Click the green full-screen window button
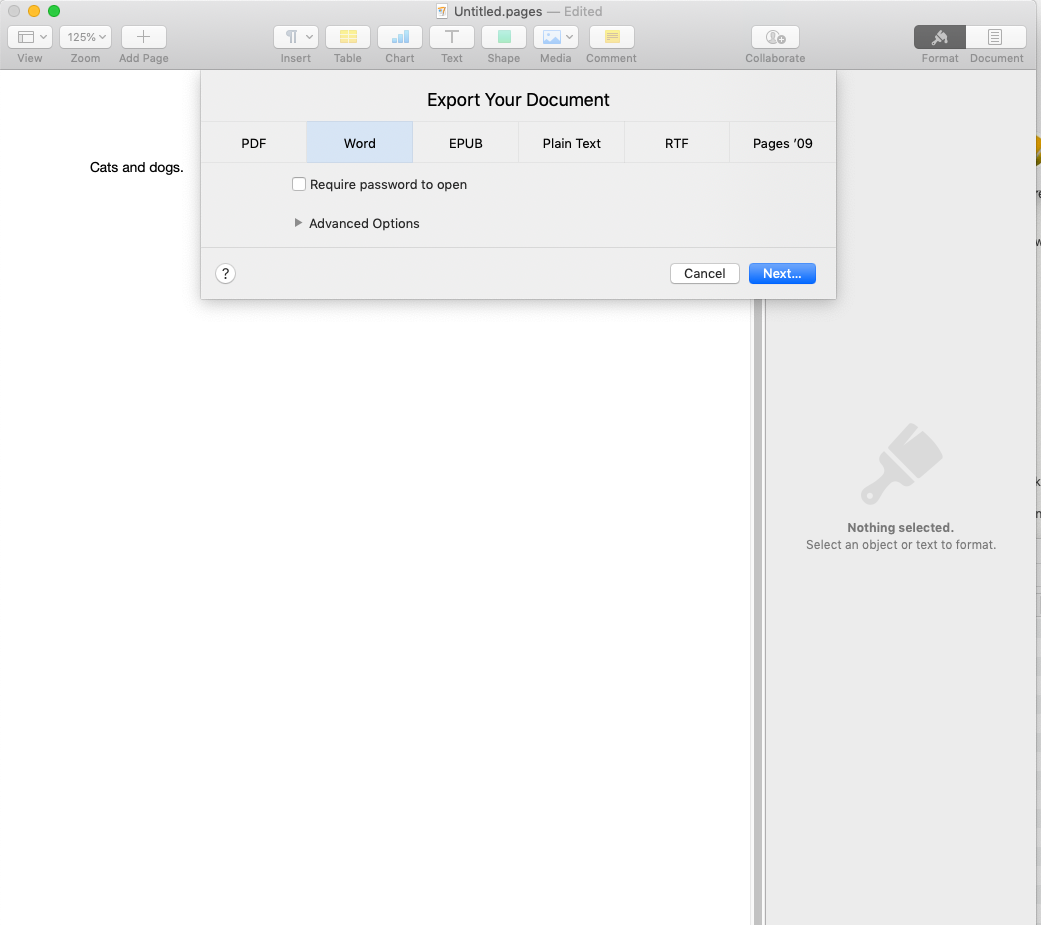The height and width of the screenshot is (925, 1041). pyautogui.click(x=54, y=11)
